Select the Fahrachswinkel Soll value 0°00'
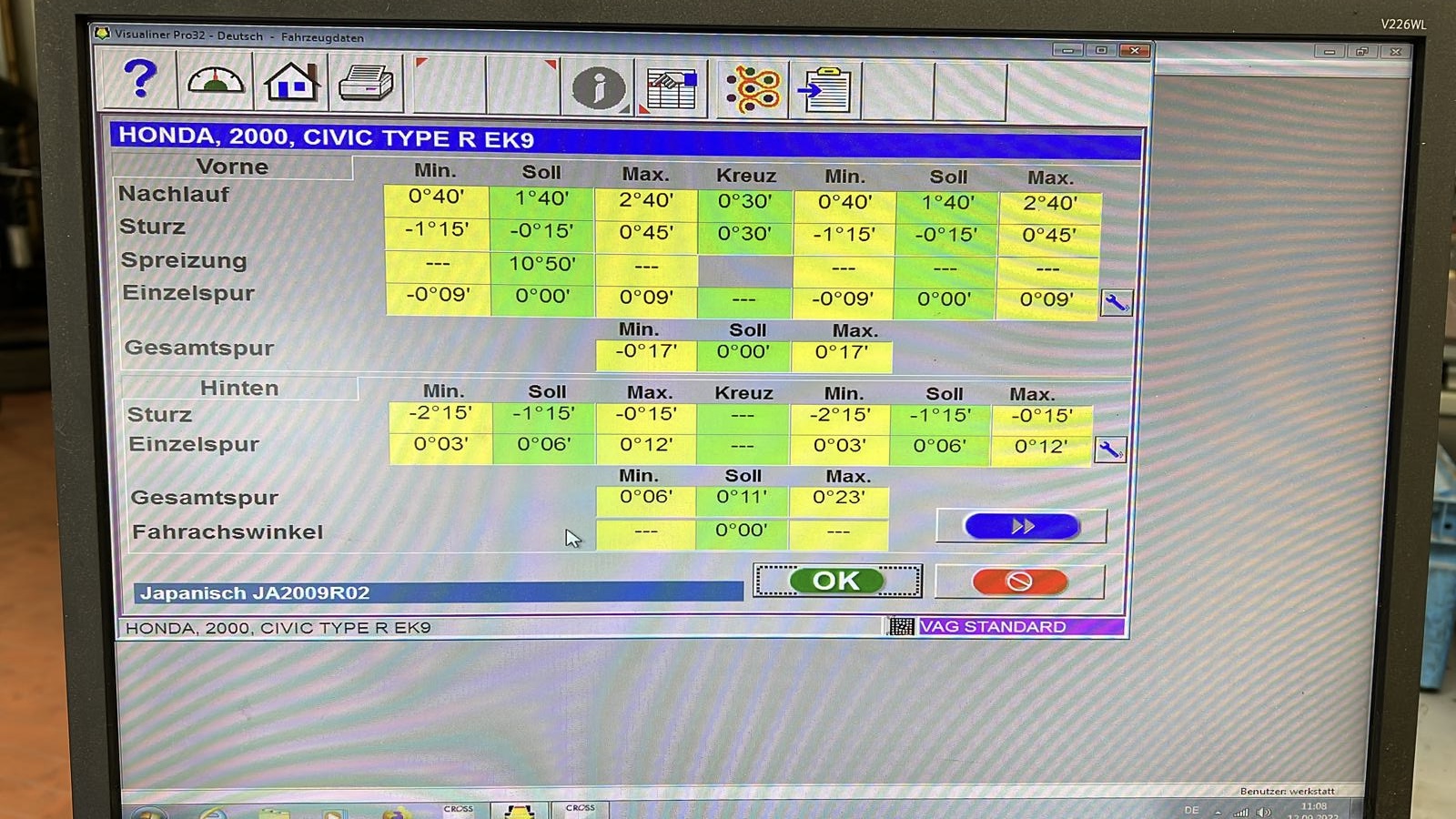The height and width of the screenshot is (819, 1456). click(x=741, y=531)
